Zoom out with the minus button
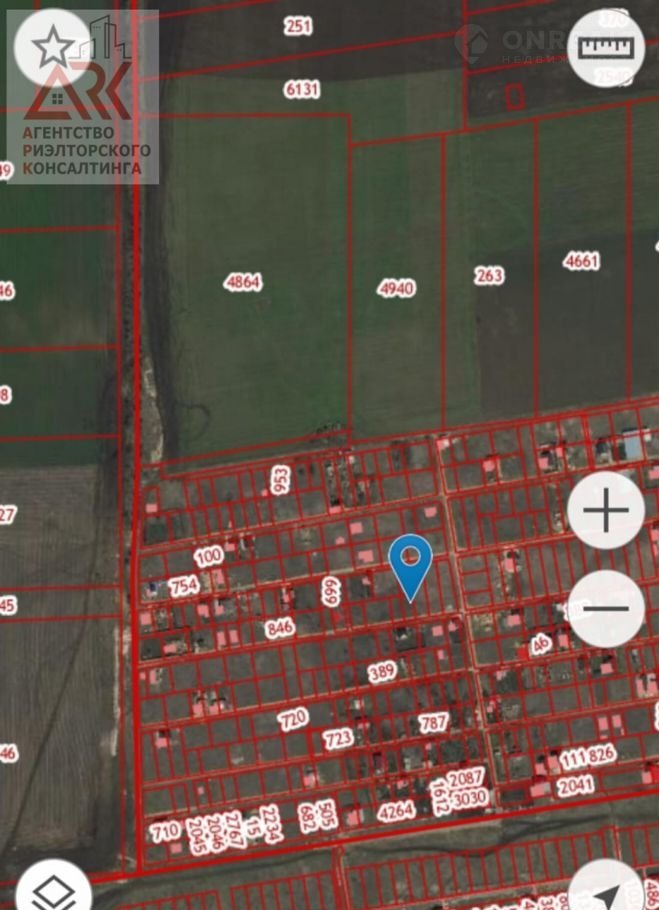659x910 pixels. coord(605,608)
